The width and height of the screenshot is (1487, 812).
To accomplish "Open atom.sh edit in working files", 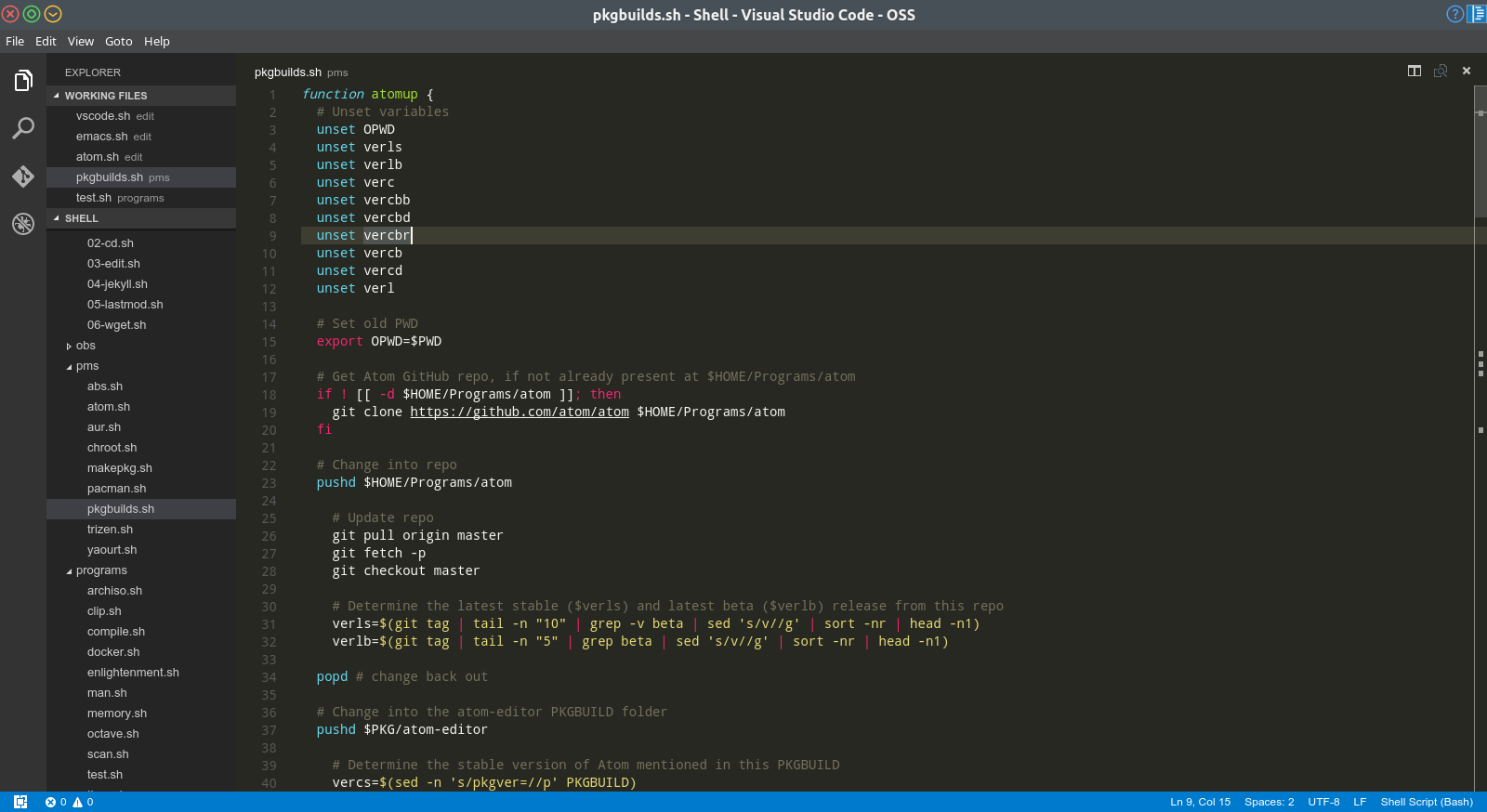I will point(141,157).
